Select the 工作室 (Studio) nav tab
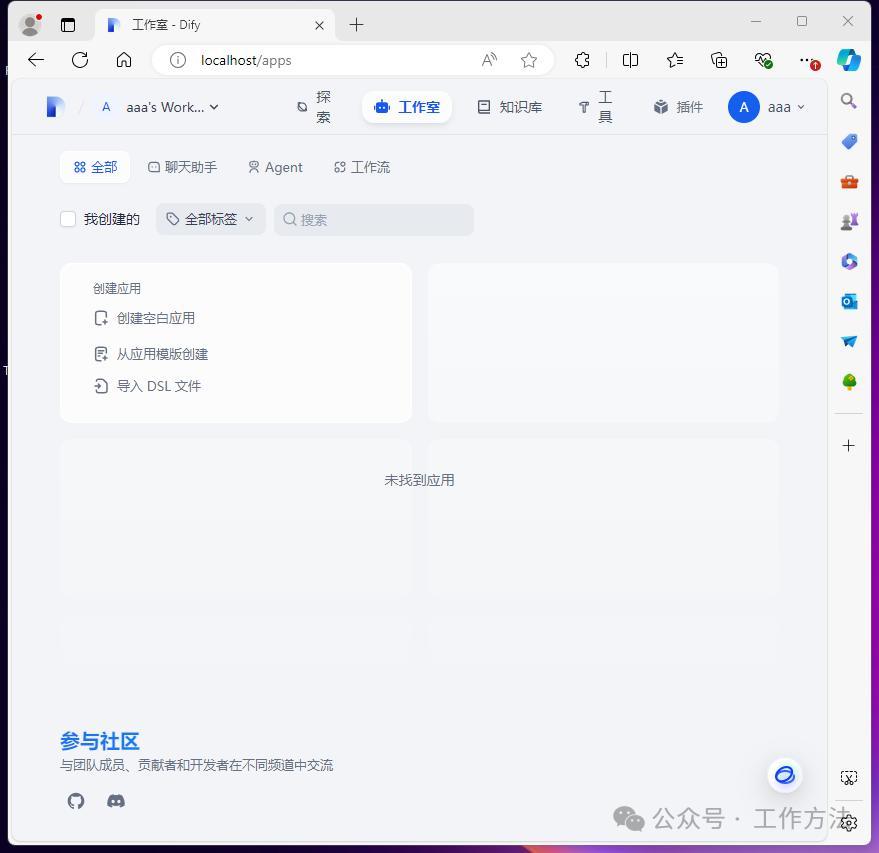The width and height of the screenshot is (879, 853). point(407,106)
